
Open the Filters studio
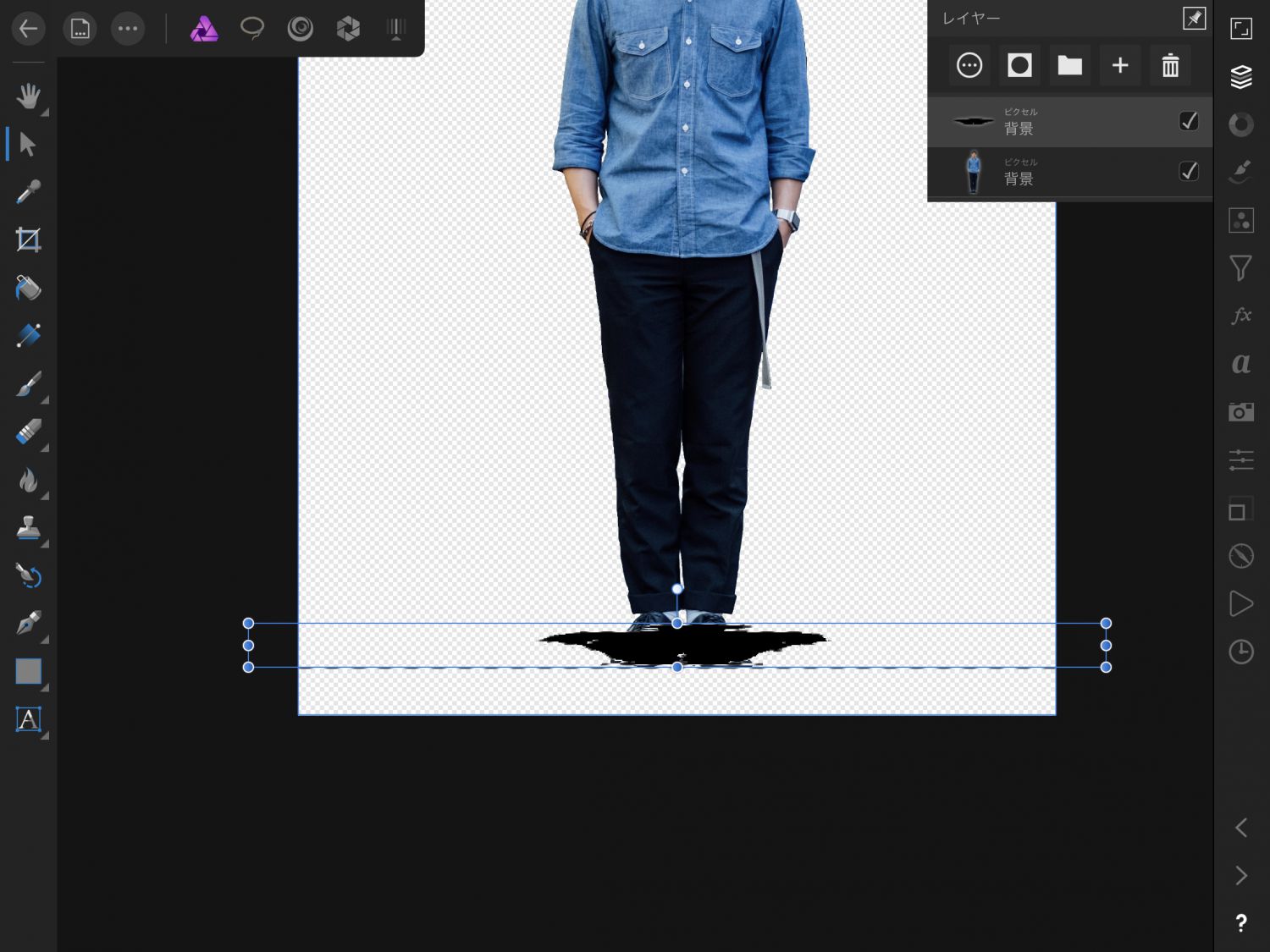coord(1240,268)
